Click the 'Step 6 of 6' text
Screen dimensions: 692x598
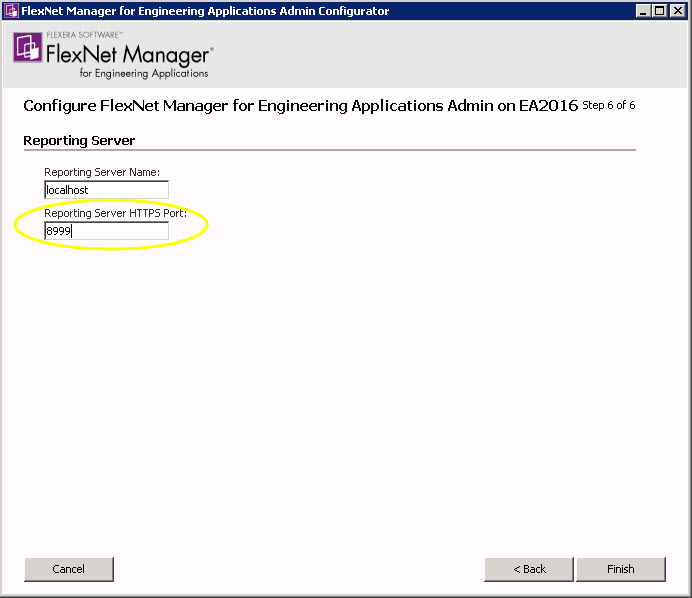[609, 105]
